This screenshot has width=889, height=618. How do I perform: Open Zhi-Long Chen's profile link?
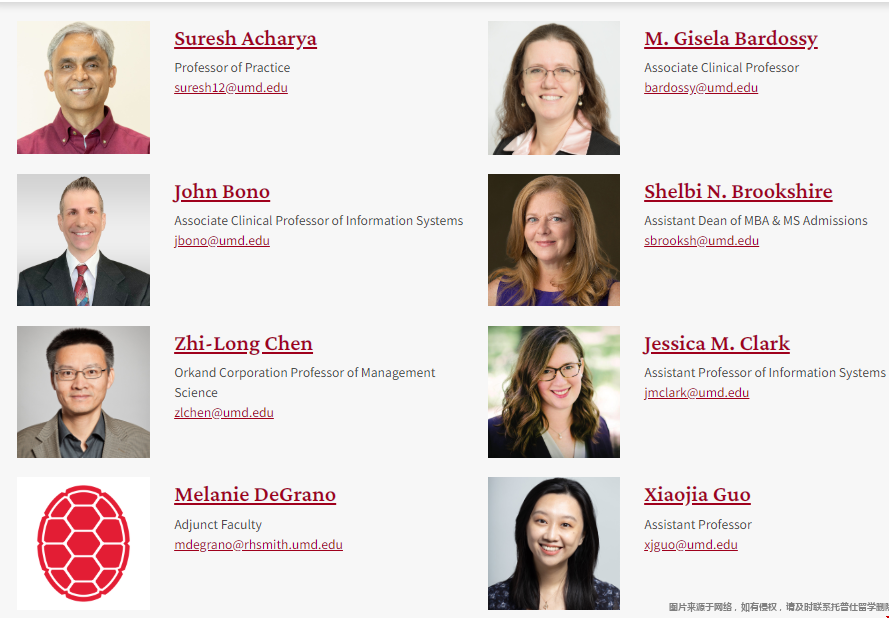pyautogui.click(x=243, y=344)
